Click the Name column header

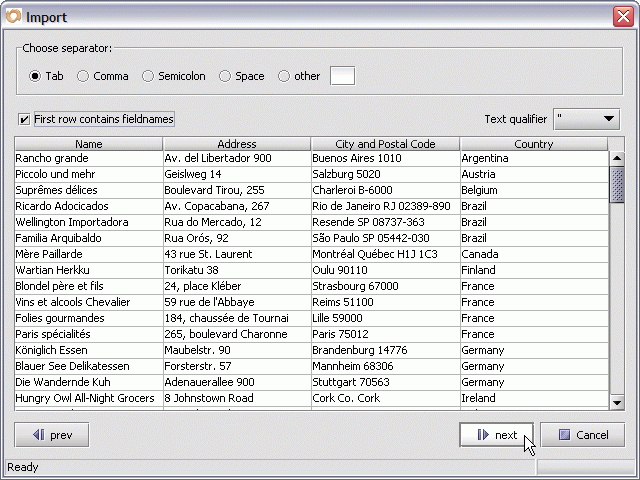(89, 144)
